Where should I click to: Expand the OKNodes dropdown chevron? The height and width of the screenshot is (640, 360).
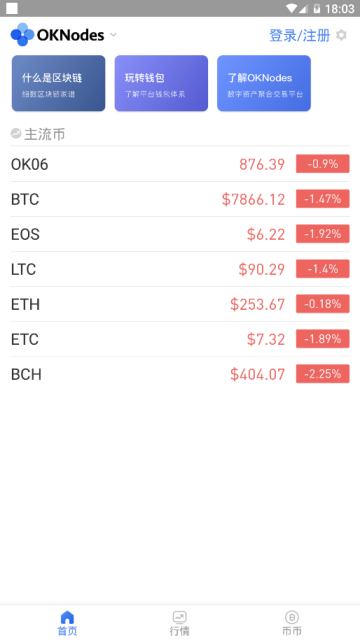pos(113,35)
